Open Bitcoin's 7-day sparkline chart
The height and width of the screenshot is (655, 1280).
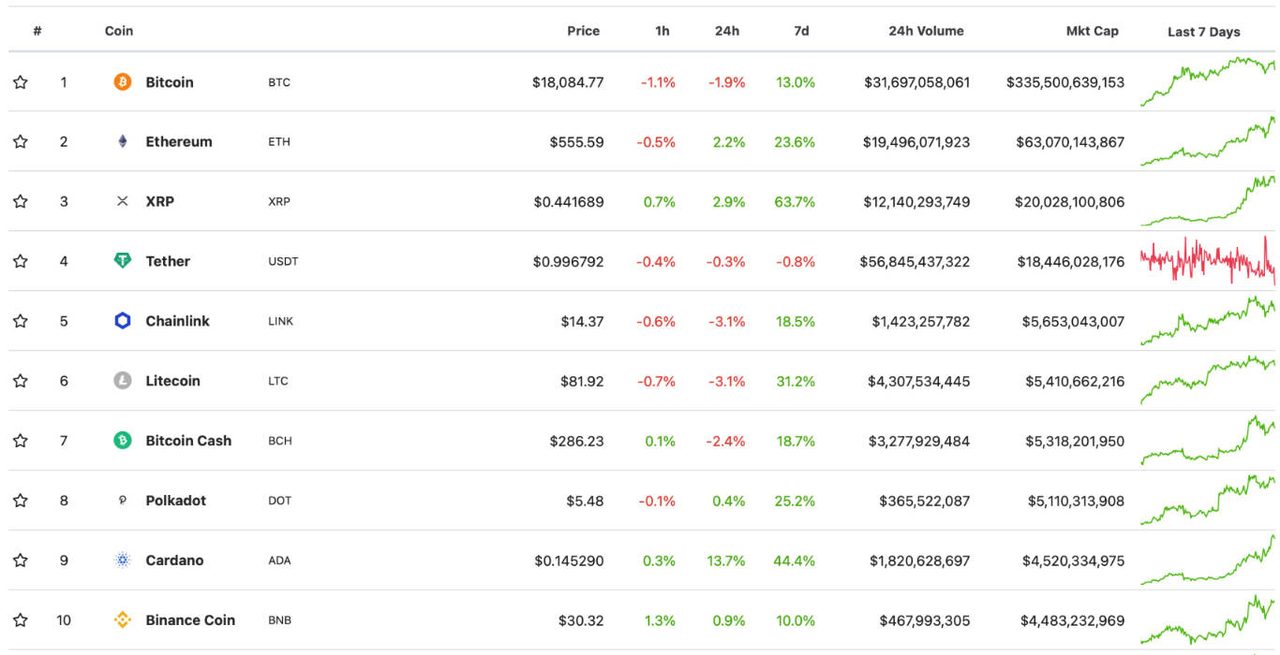pyautogui.click(x=1208, y=81)
